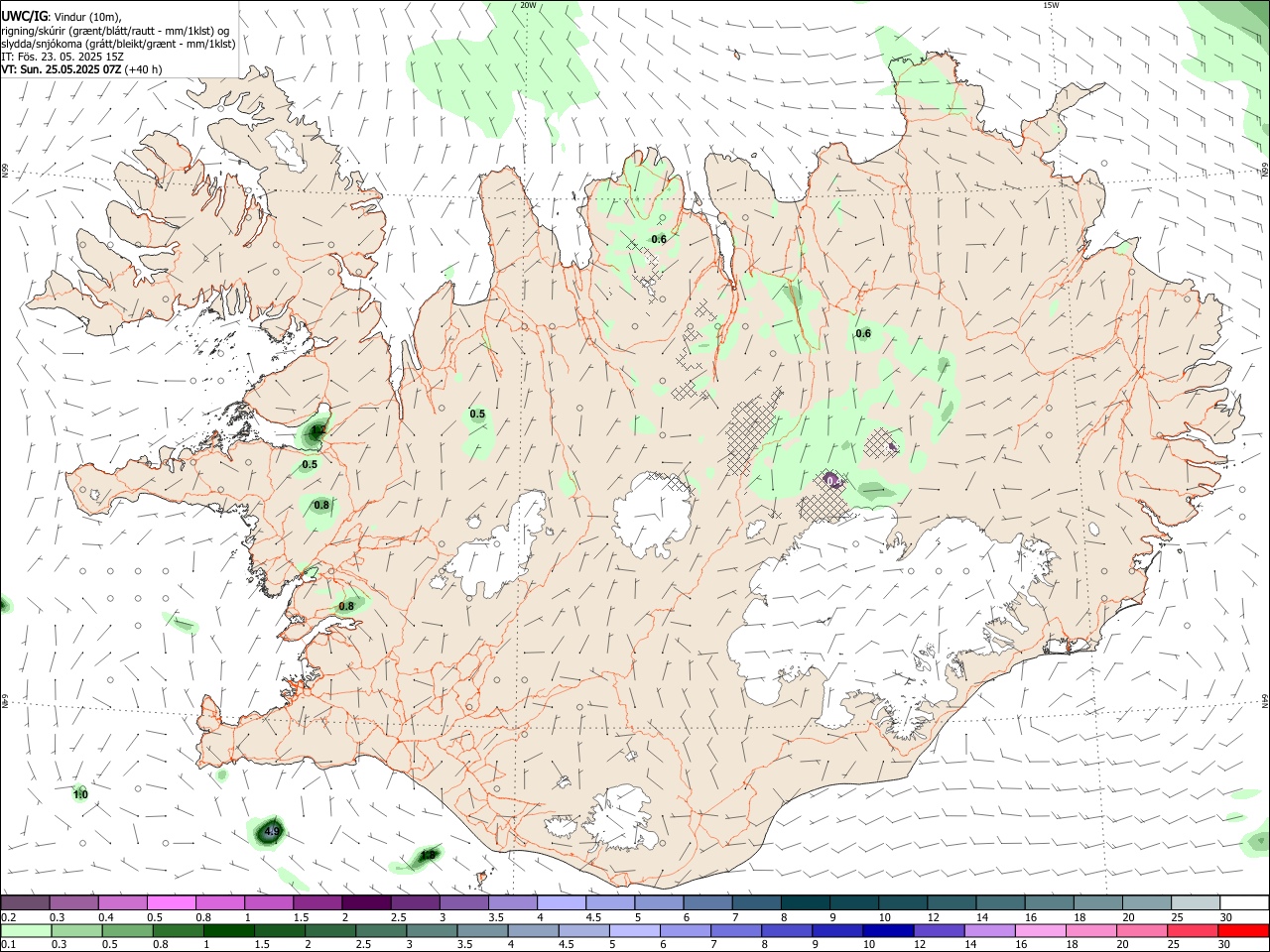Click the '4.9' precipitation value offshore
The image size is (1270, 952).
[x=272, y=831]
